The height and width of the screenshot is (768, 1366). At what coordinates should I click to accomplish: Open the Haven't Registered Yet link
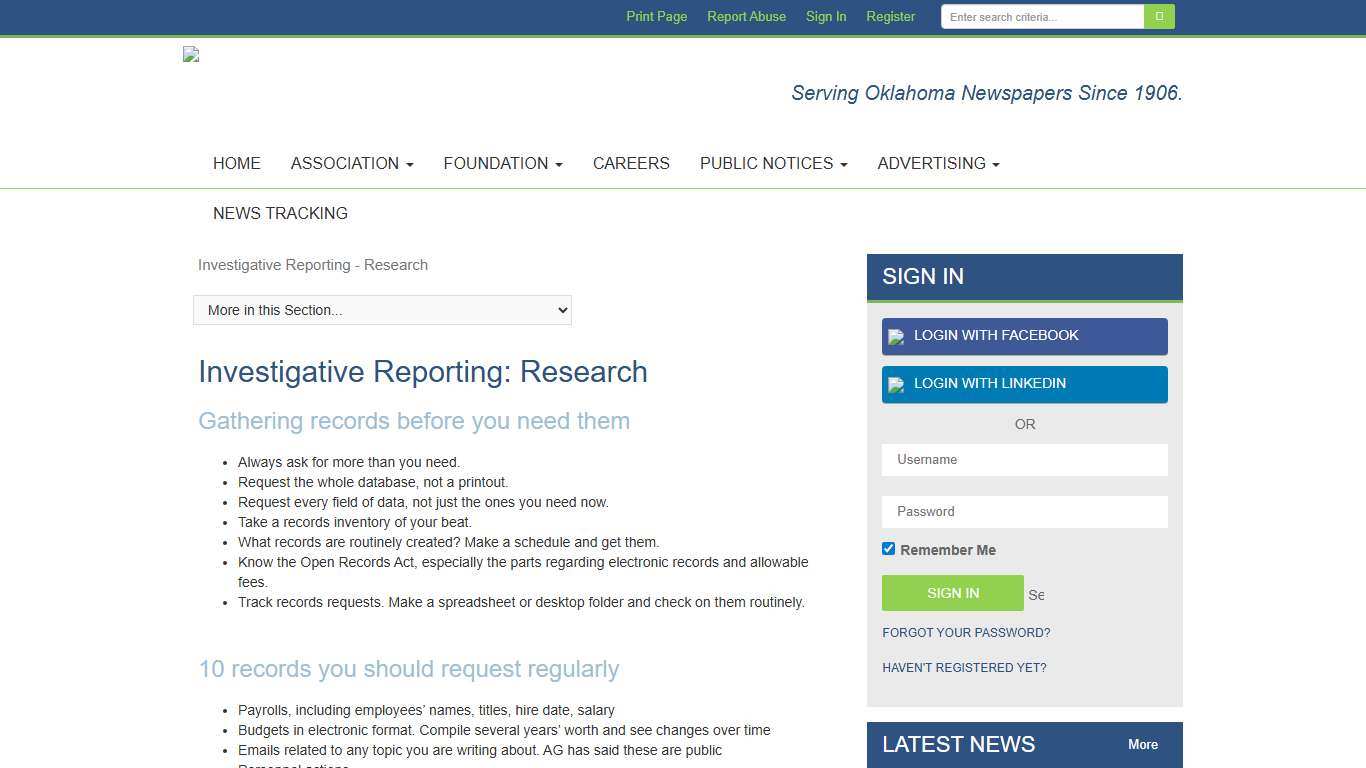[x=963, y=667]
